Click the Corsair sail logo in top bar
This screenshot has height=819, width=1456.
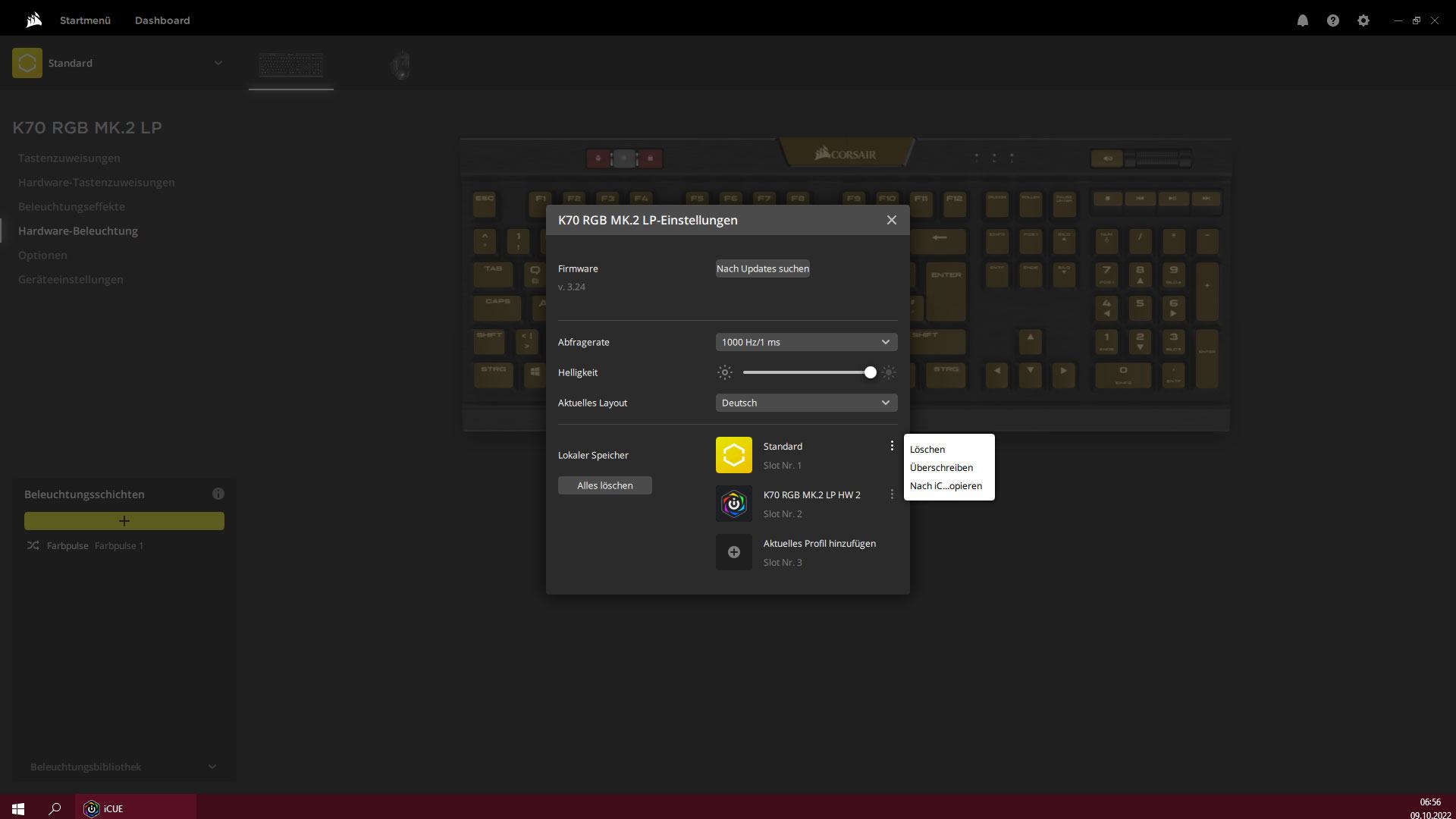click(33, 20)
